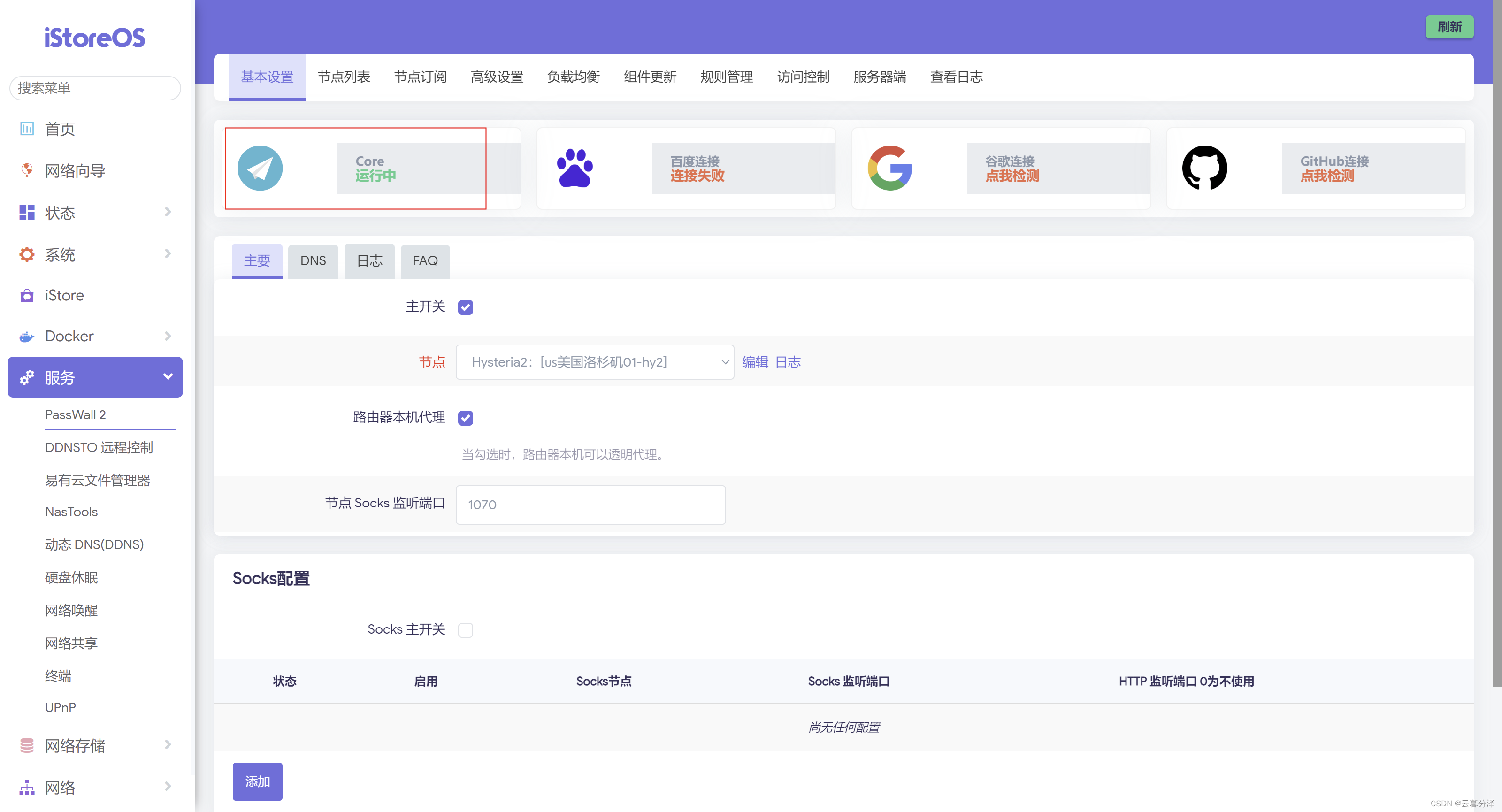Switch to the 节点列表 tab
This screenshot has width=1502, height=812.
click(x=344, y=77)
